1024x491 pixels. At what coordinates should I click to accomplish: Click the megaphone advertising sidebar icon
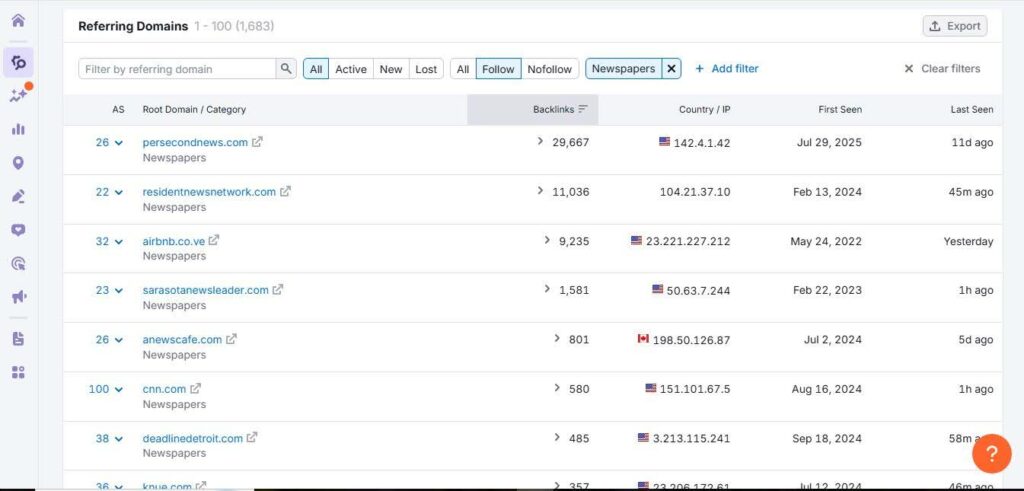[18, 297]
